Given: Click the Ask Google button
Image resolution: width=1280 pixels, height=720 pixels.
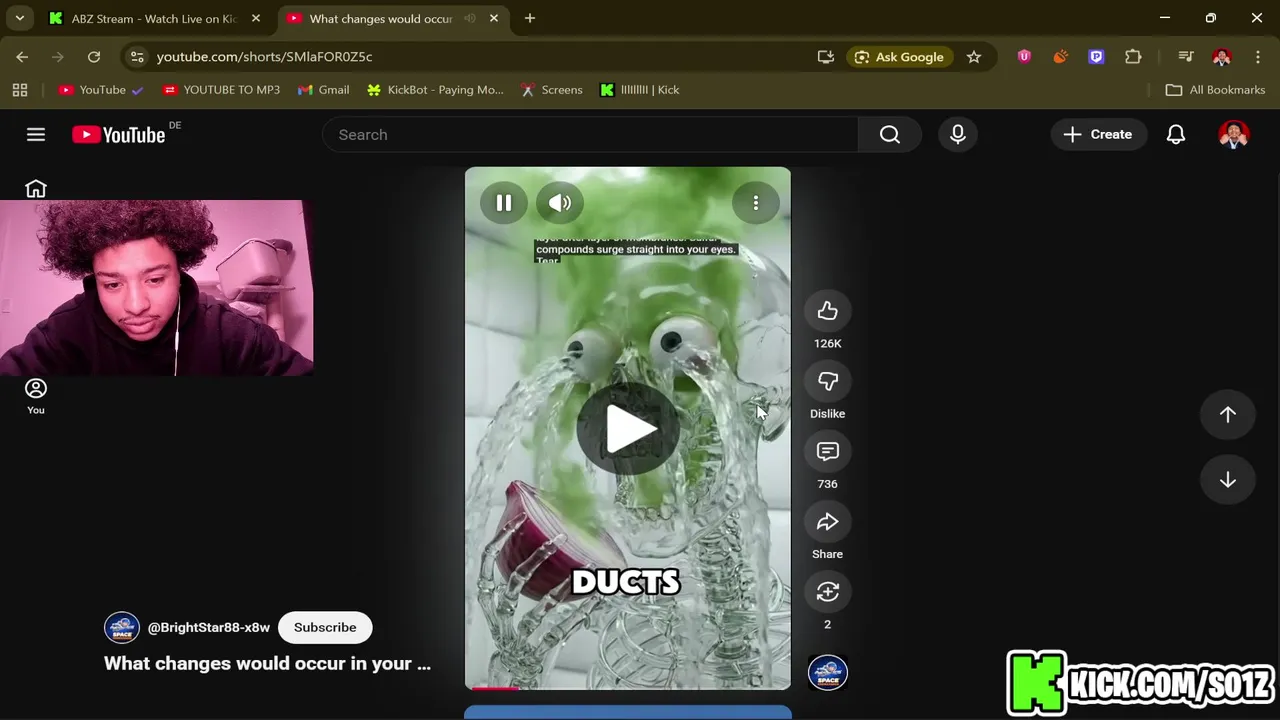Looking at the screenshot, I should [900, 57].
